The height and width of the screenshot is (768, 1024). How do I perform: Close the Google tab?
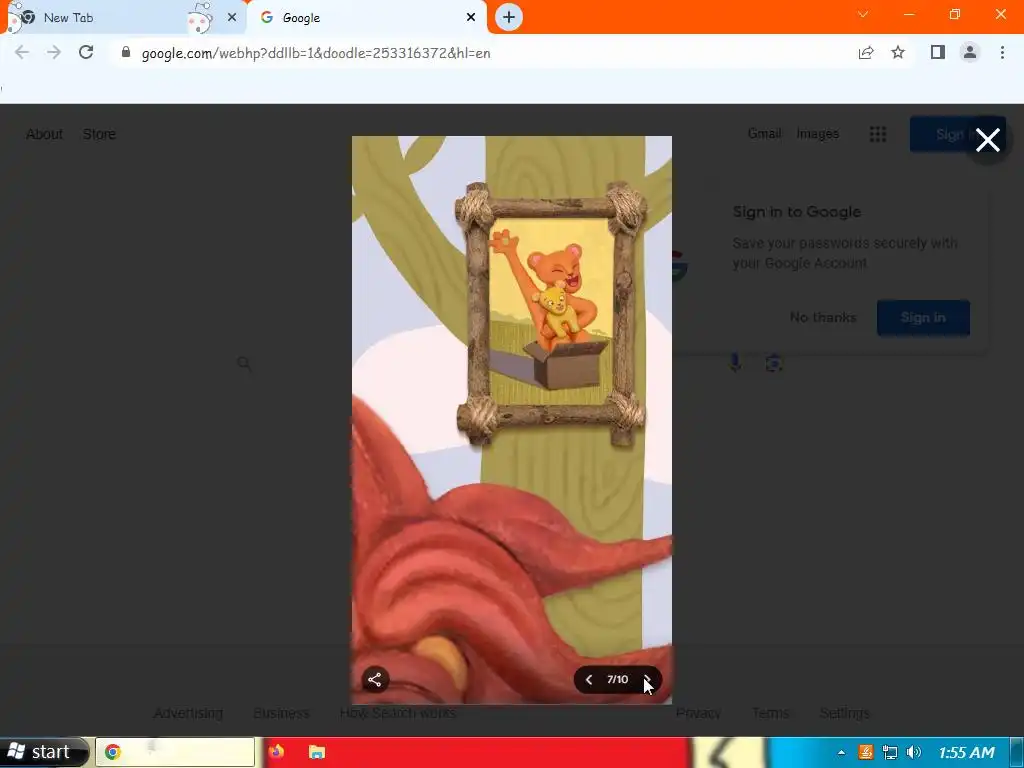tap(471, 18)
